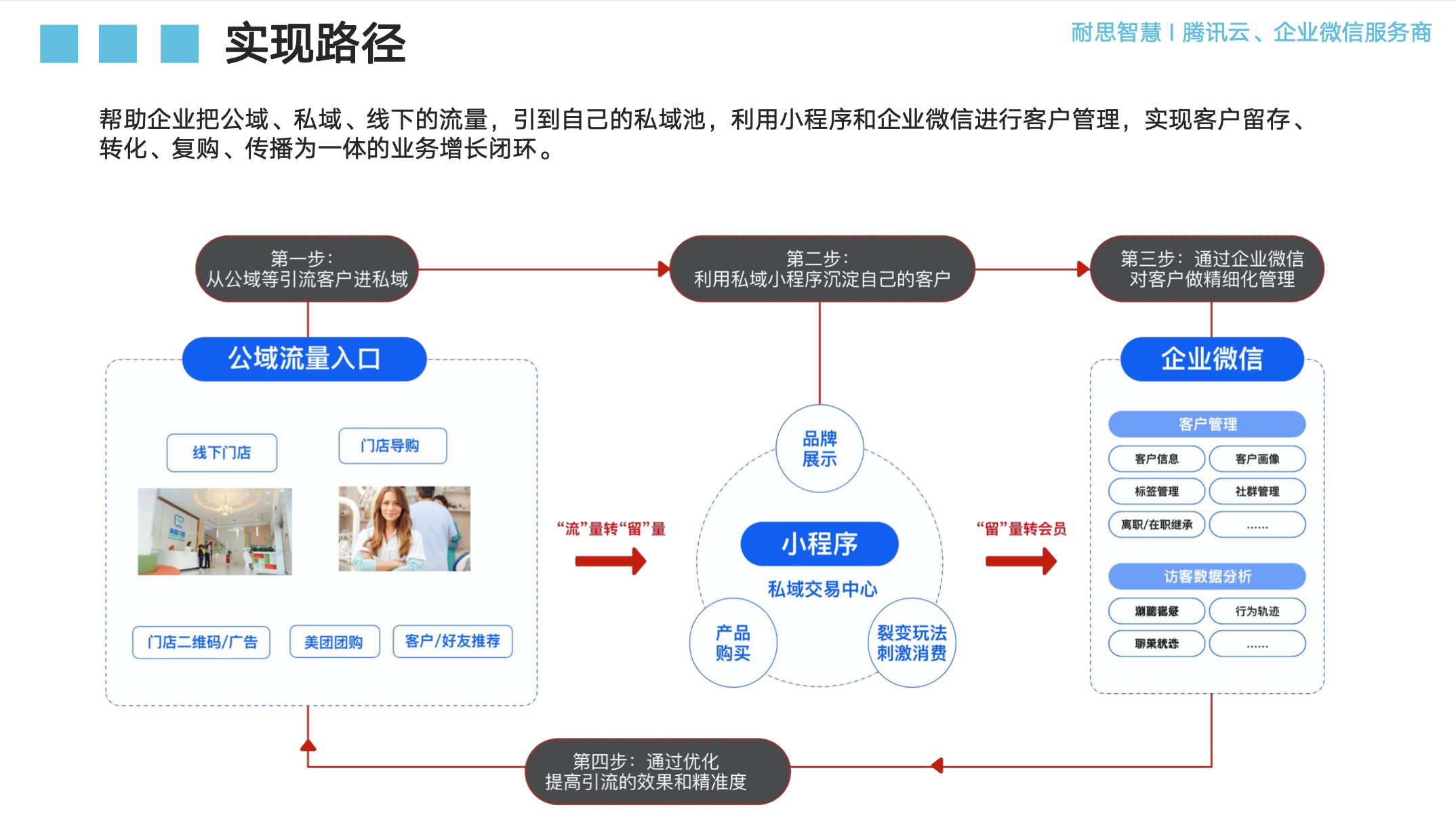Open the store lobby photo thumbnail
Screen dimensions: 1456x822
[215, 531]
